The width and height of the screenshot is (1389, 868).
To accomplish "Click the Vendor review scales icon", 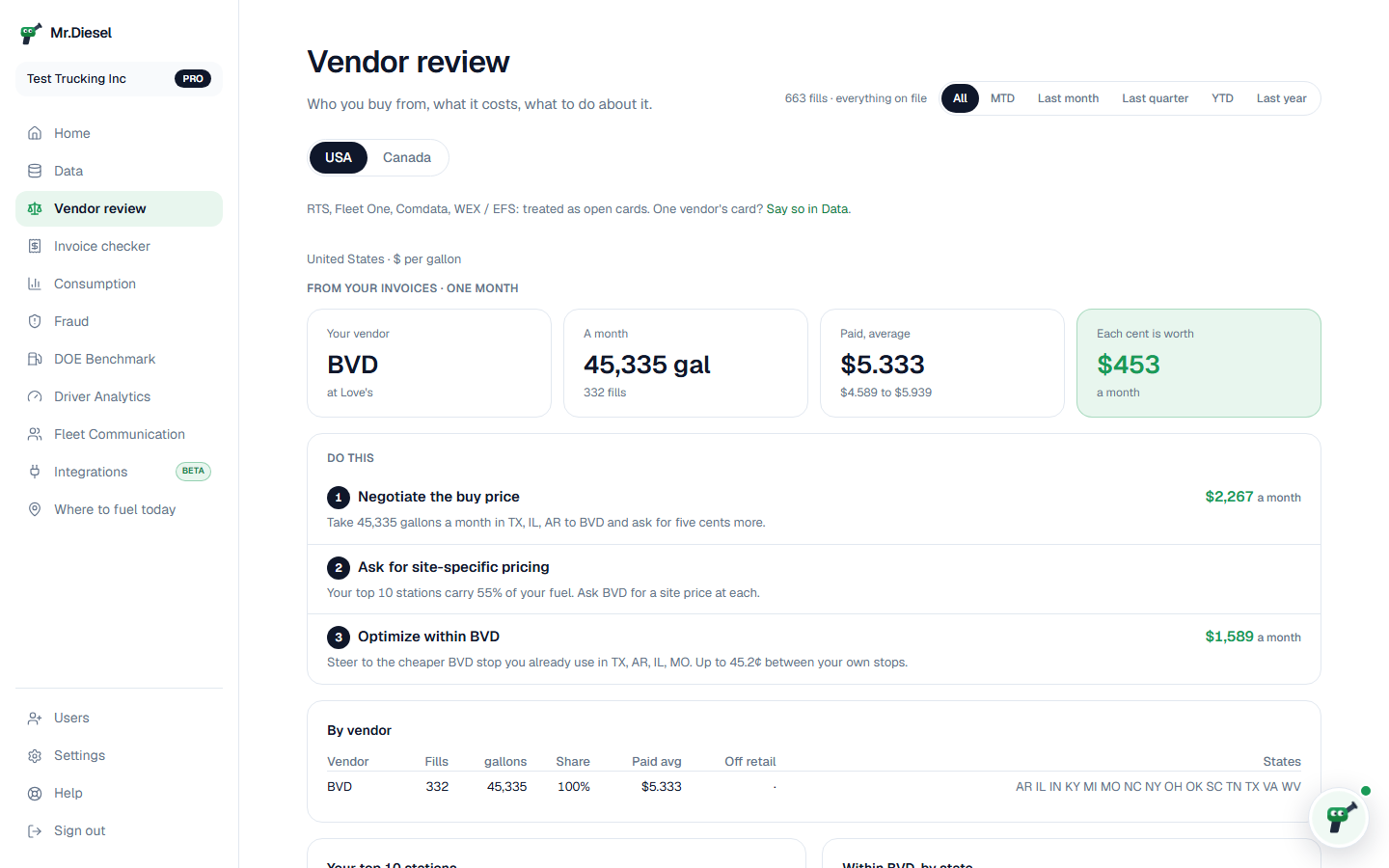I will pos(35,208).
